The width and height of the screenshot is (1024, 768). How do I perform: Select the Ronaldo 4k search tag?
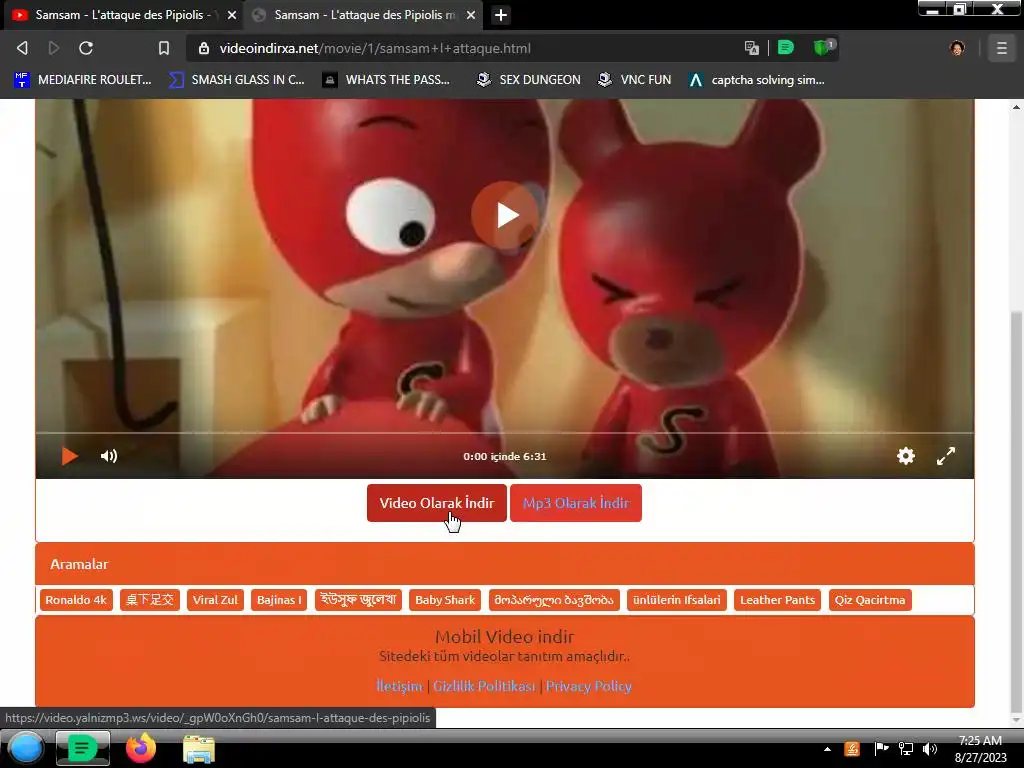click(x=76, y=600)
